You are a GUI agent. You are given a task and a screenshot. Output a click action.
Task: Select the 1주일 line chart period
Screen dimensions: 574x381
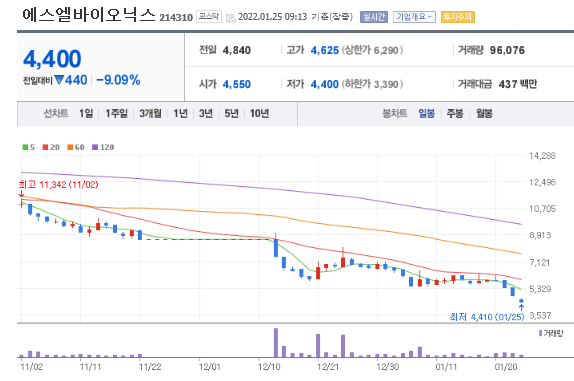(x=116, y=113)
